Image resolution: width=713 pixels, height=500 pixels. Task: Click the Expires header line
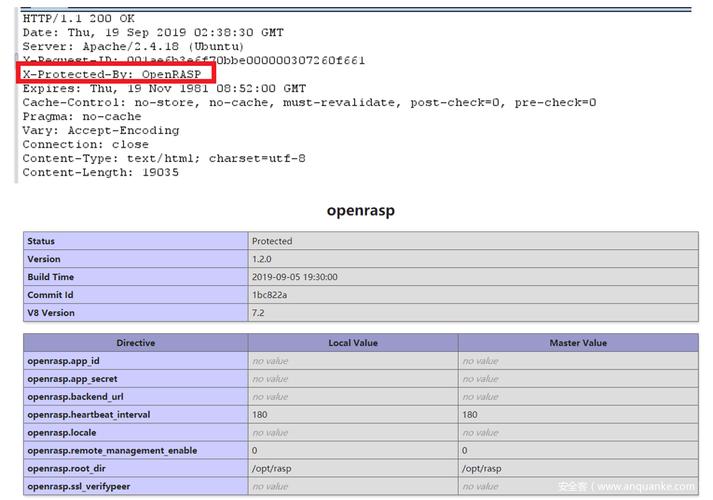(164, 89)
